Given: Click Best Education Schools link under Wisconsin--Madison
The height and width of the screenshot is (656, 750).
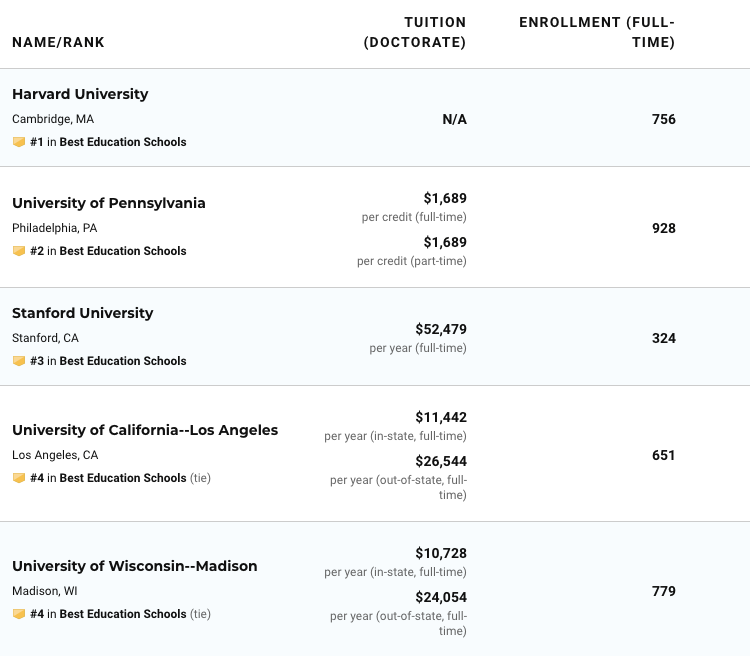Looking at the screenshot, I should tap(123, 614).
